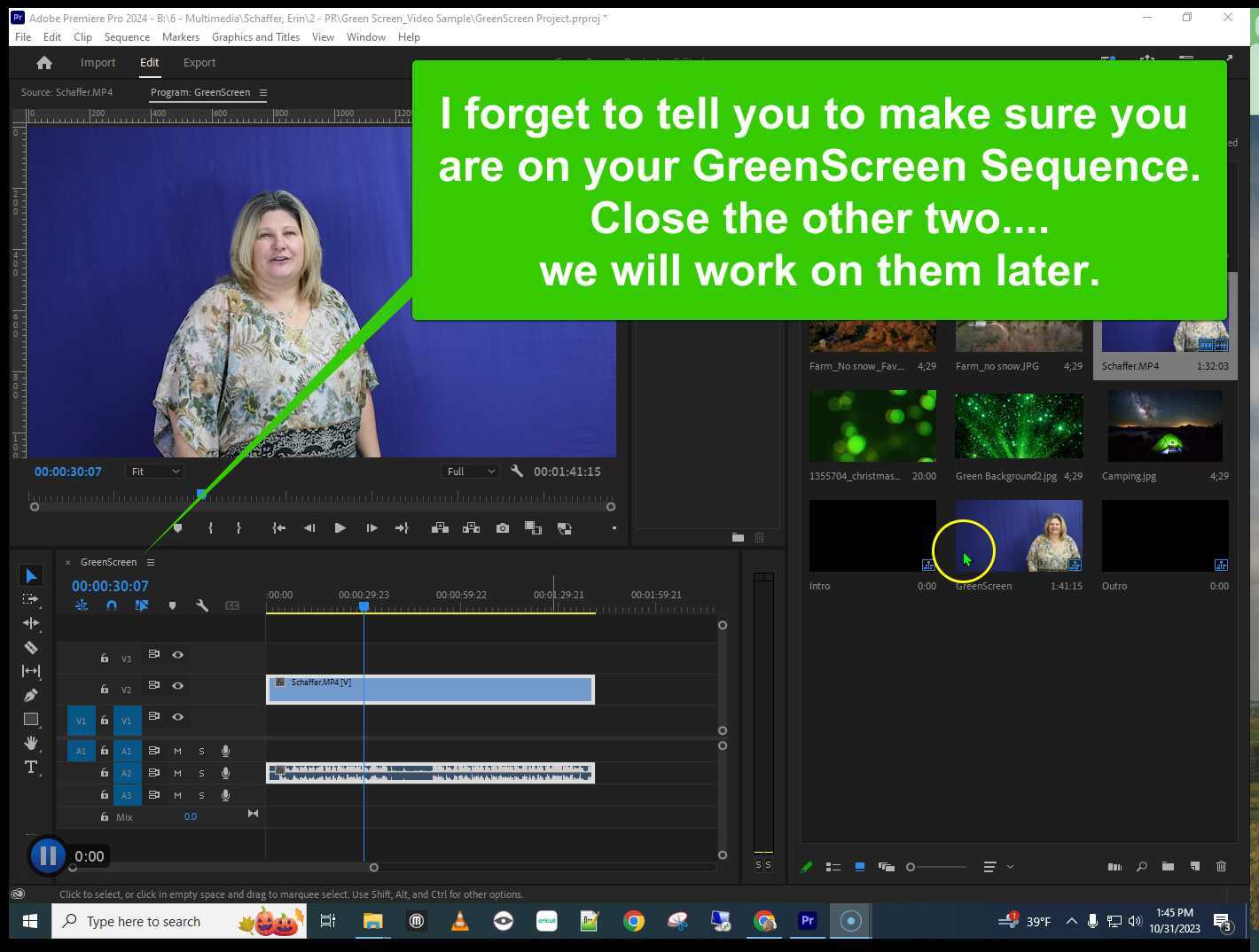Image resolution: width=1259 pixels, height=952 pixels.
Task: Click the Export workspace button
Action: (199, 63)
